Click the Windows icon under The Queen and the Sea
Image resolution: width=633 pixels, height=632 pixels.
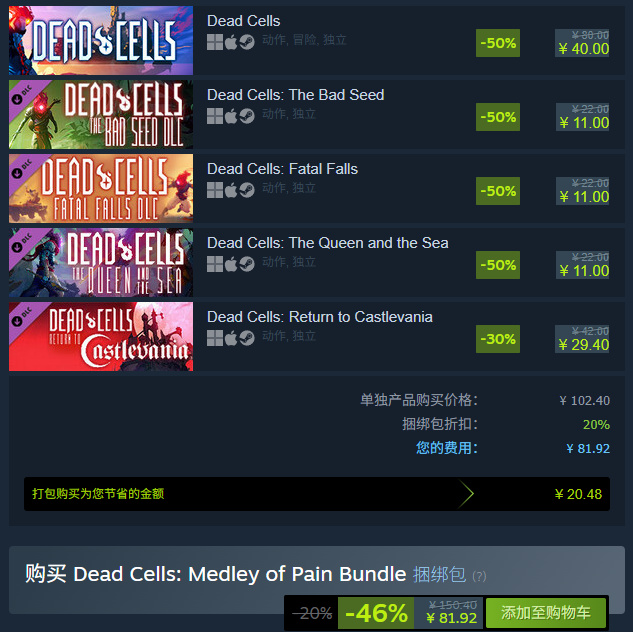tap(215, 264)
